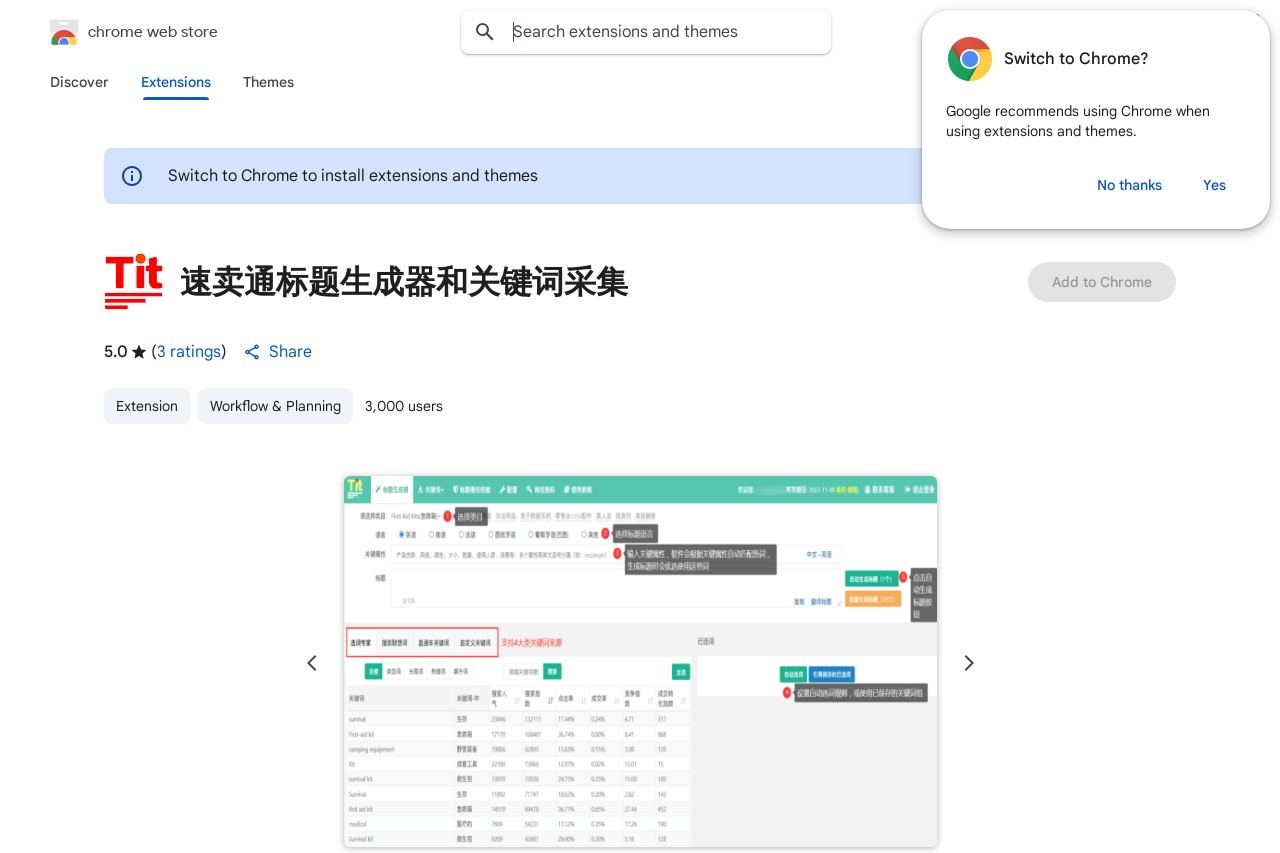Click the 3,000 users text

tap(404, 406)
